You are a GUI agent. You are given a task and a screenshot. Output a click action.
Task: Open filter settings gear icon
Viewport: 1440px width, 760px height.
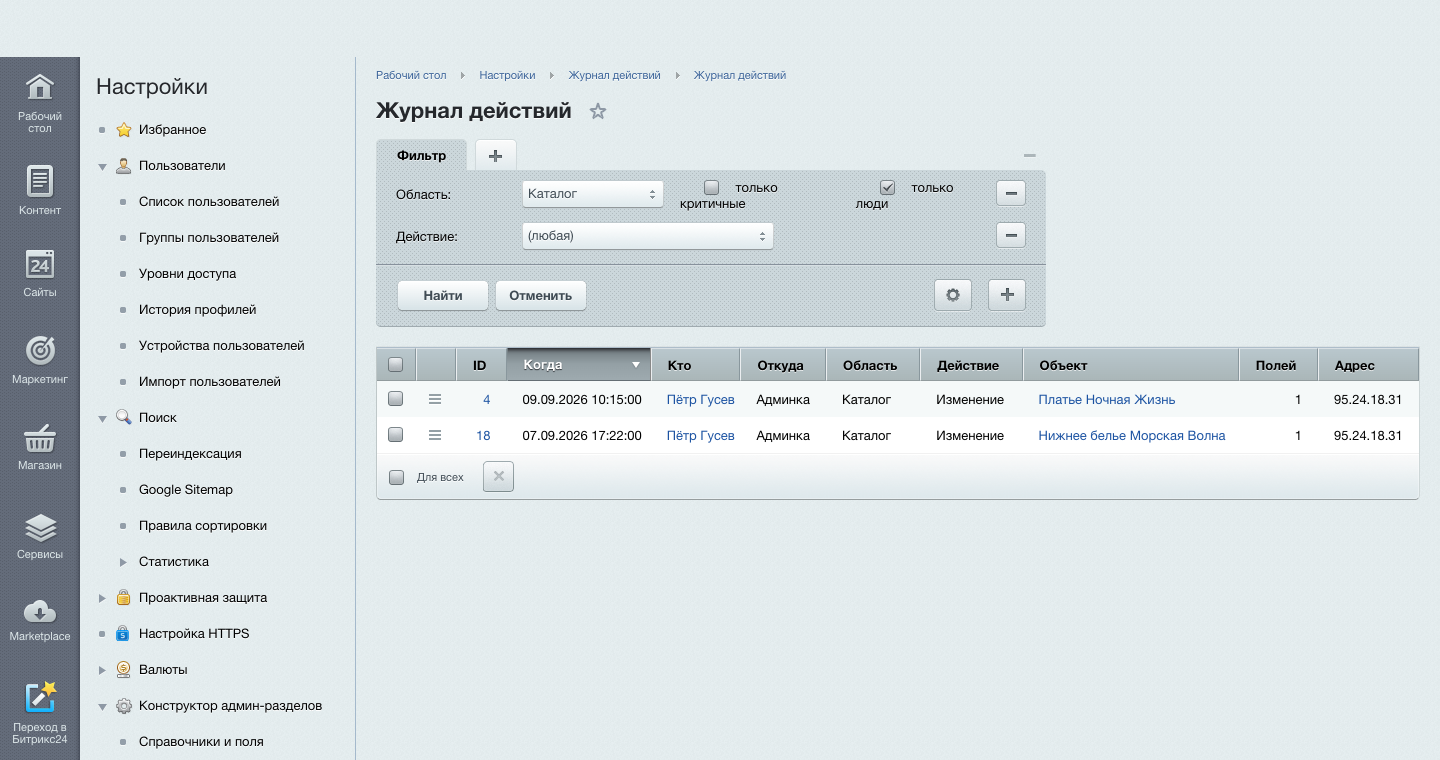pyautogui.click(x=953, y=295)
